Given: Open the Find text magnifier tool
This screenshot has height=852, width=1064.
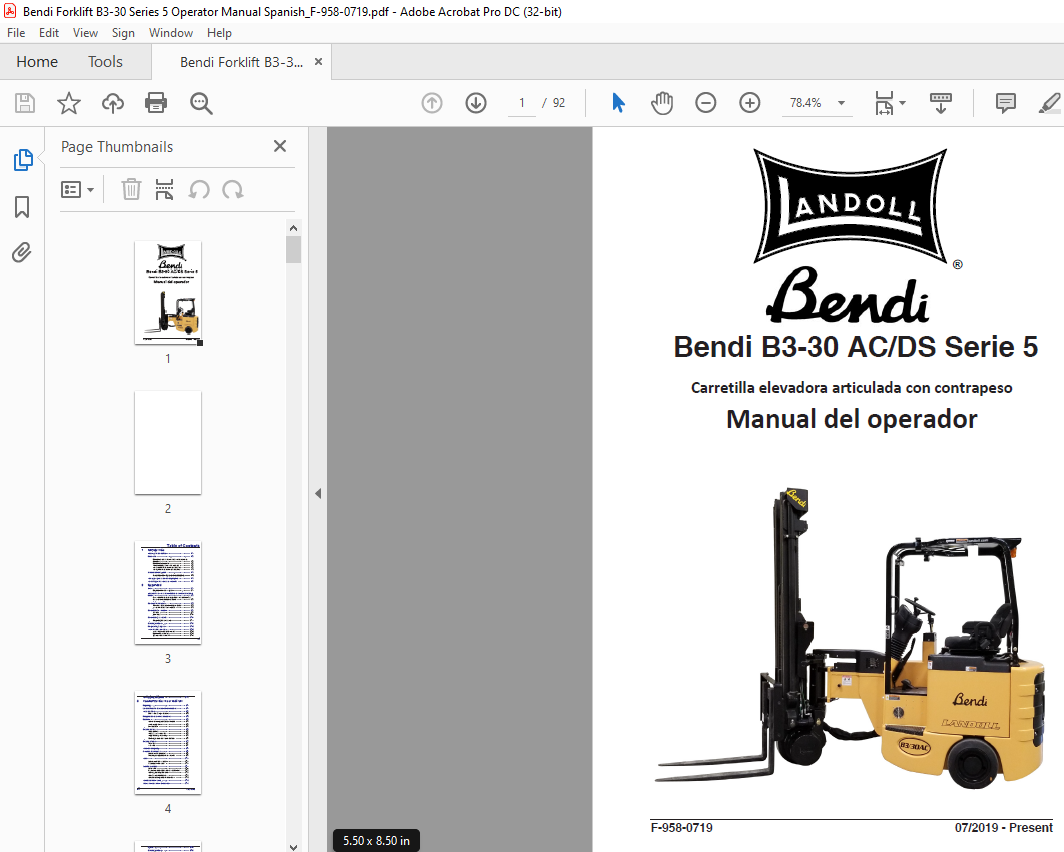Looking at the screenshot, I should pos(201,103).
